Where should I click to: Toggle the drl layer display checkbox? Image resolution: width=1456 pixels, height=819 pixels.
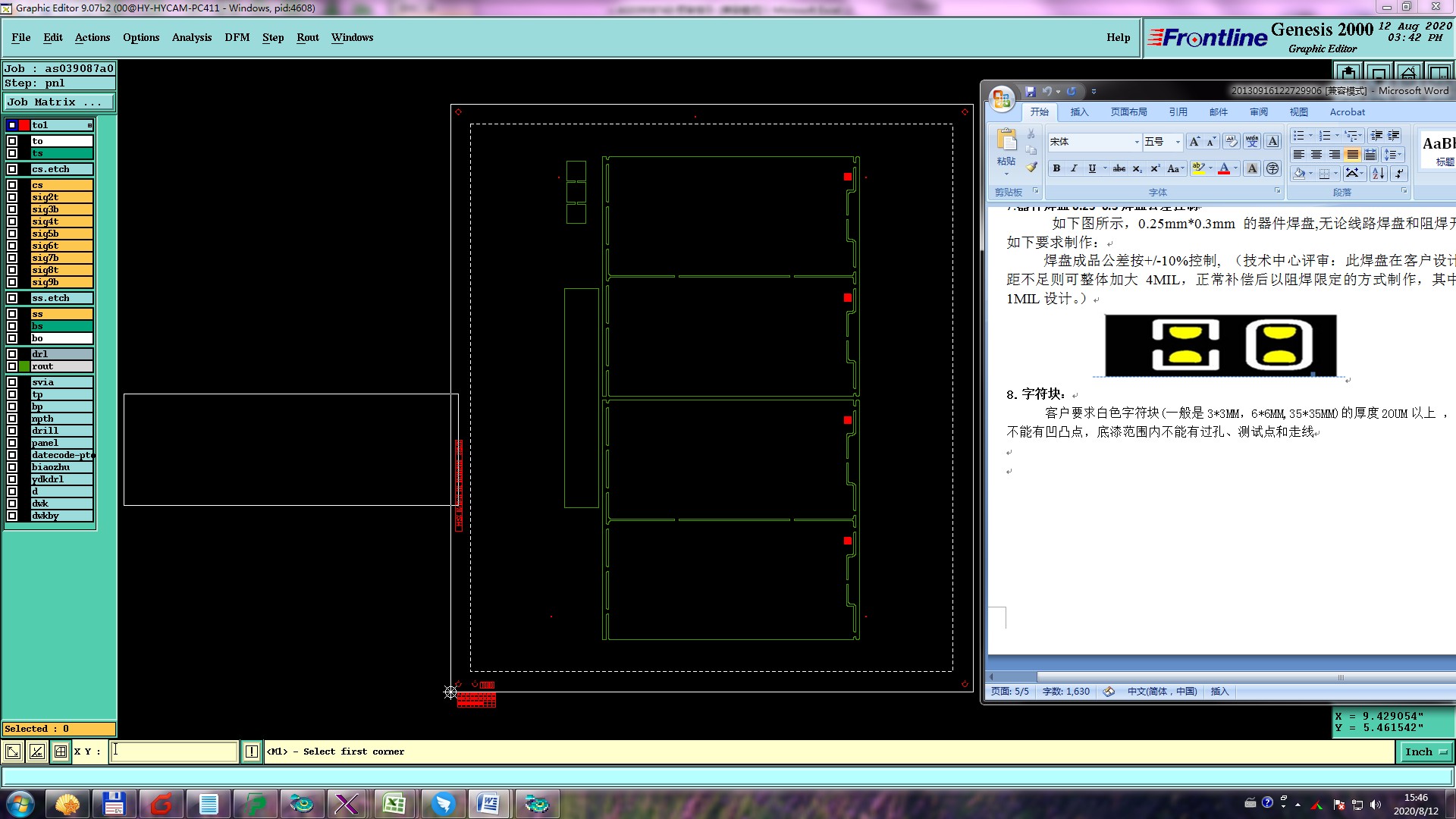(x=12, y=354)
